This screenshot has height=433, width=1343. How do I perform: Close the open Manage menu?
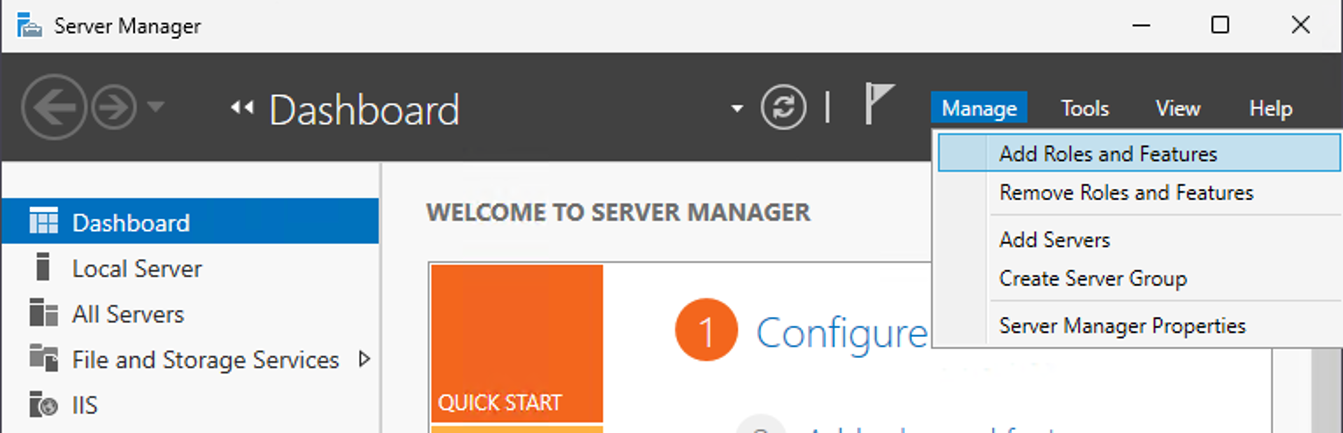pyautogui.click(x=979, y=108)
